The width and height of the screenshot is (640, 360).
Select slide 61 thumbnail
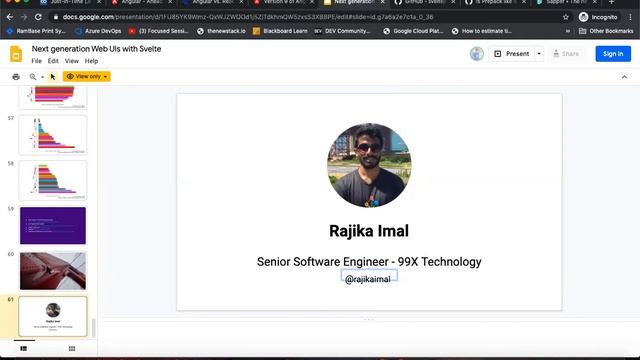[x=53, y=316]
